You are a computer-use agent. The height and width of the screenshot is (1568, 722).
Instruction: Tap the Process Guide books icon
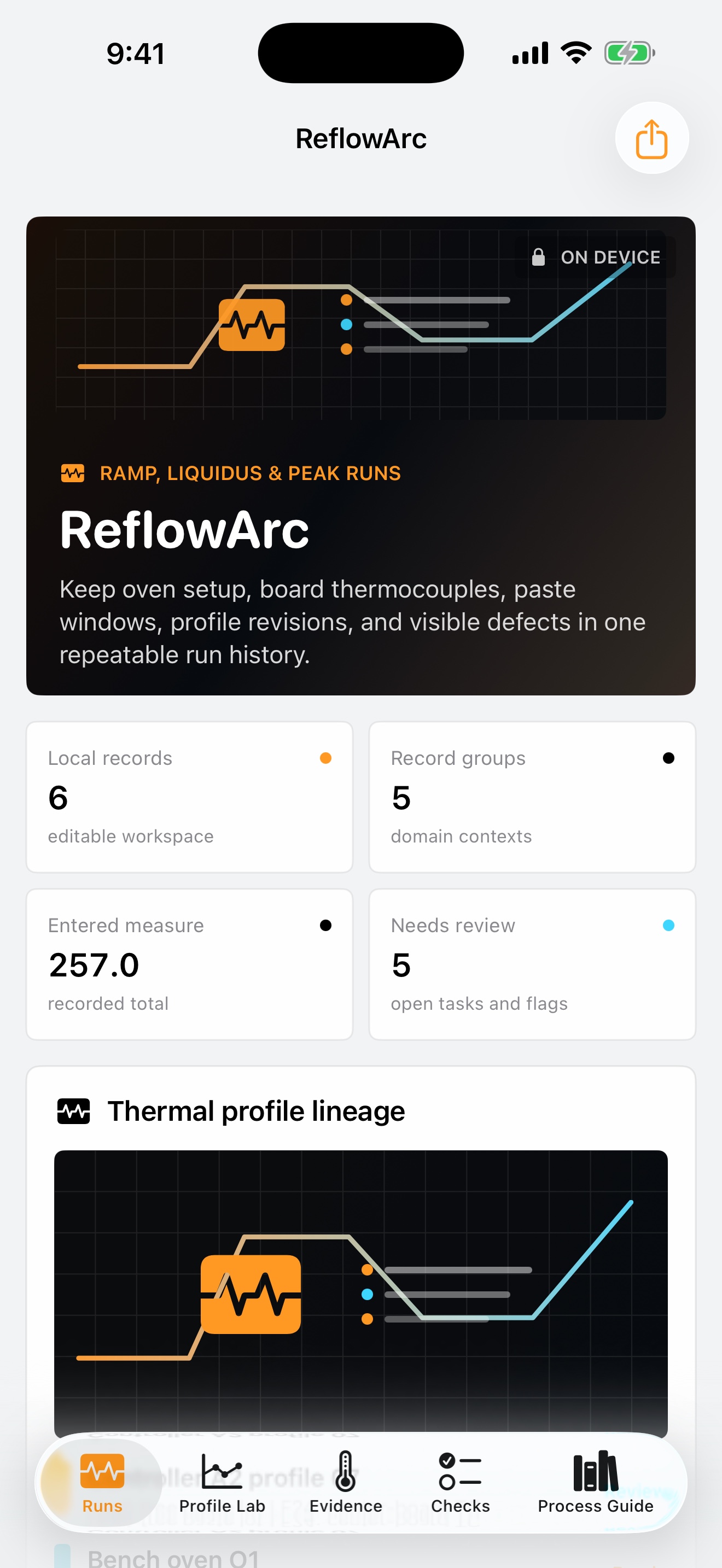click(595, 1471)
